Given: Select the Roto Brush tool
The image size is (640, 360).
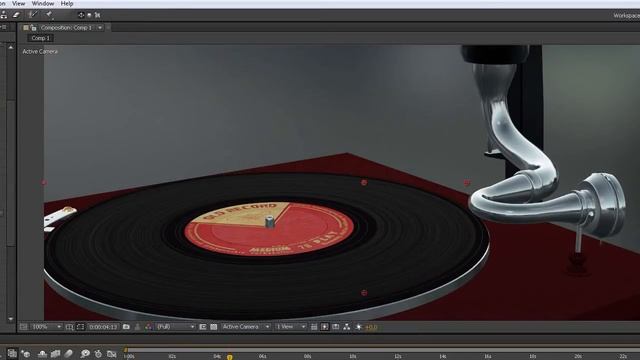Looking at the screenshot, I should (x=32, y=15).
